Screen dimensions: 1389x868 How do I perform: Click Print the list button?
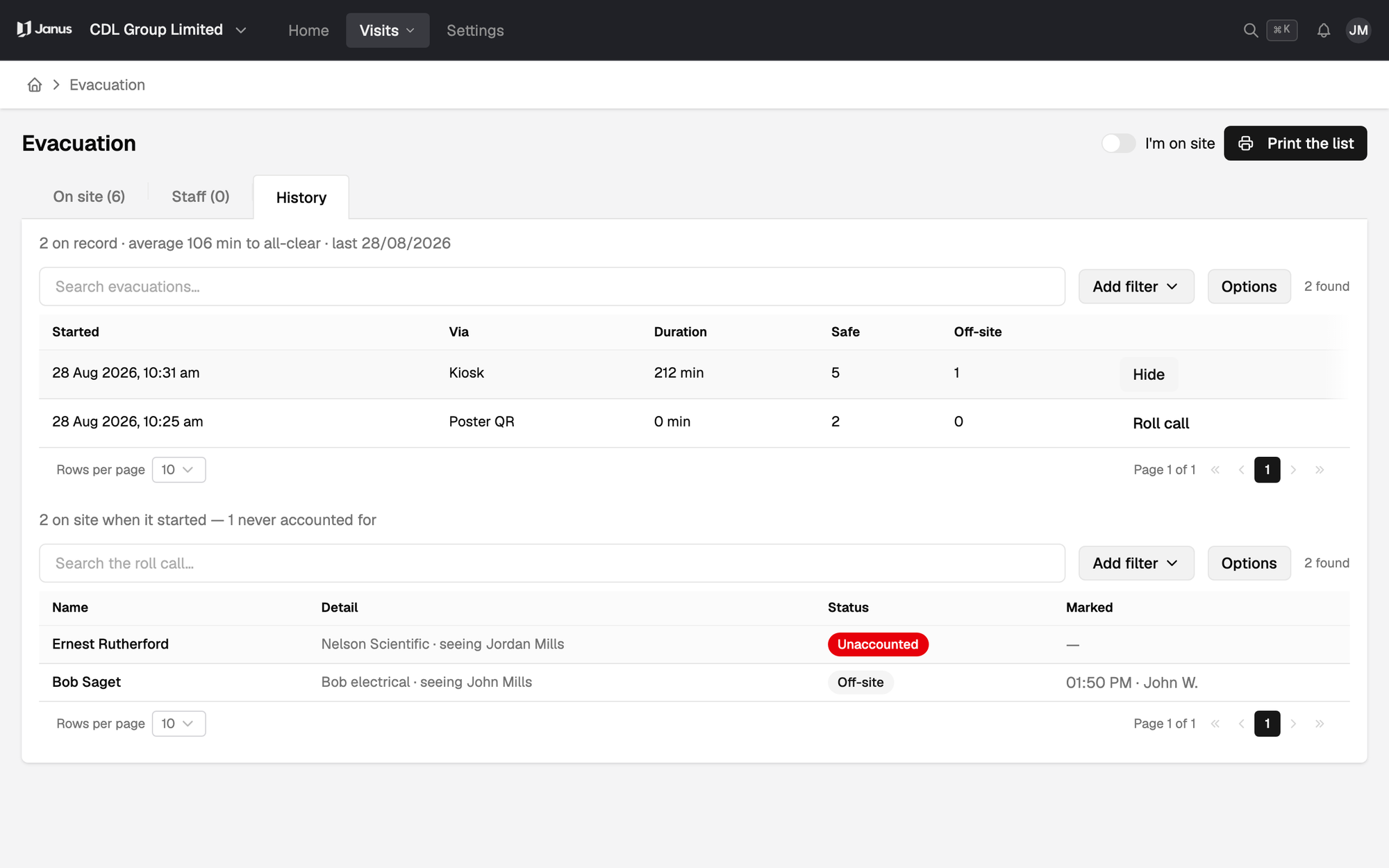point(1295,143)
